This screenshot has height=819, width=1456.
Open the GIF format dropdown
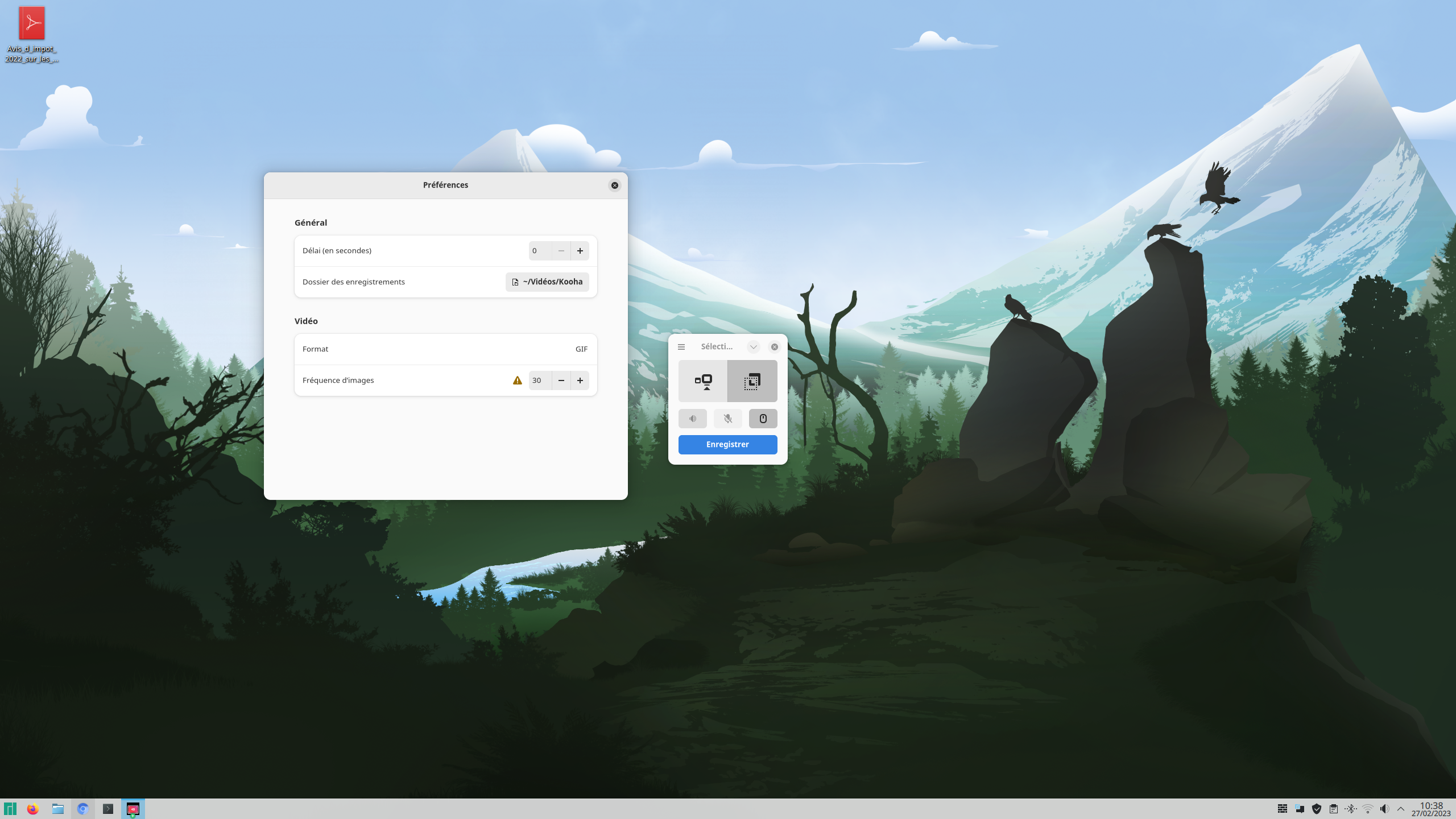[x=581, y=349]
